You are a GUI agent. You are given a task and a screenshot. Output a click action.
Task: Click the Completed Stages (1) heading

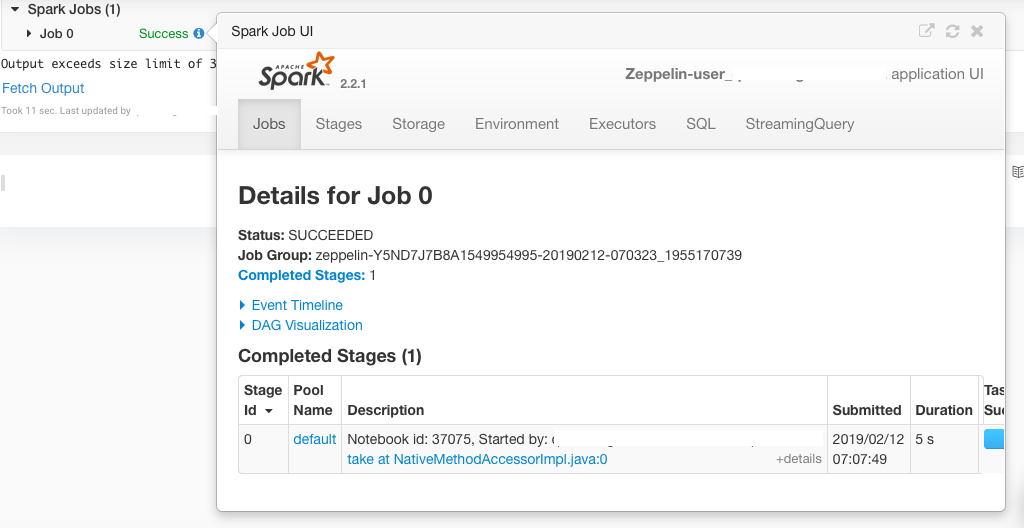330,356
